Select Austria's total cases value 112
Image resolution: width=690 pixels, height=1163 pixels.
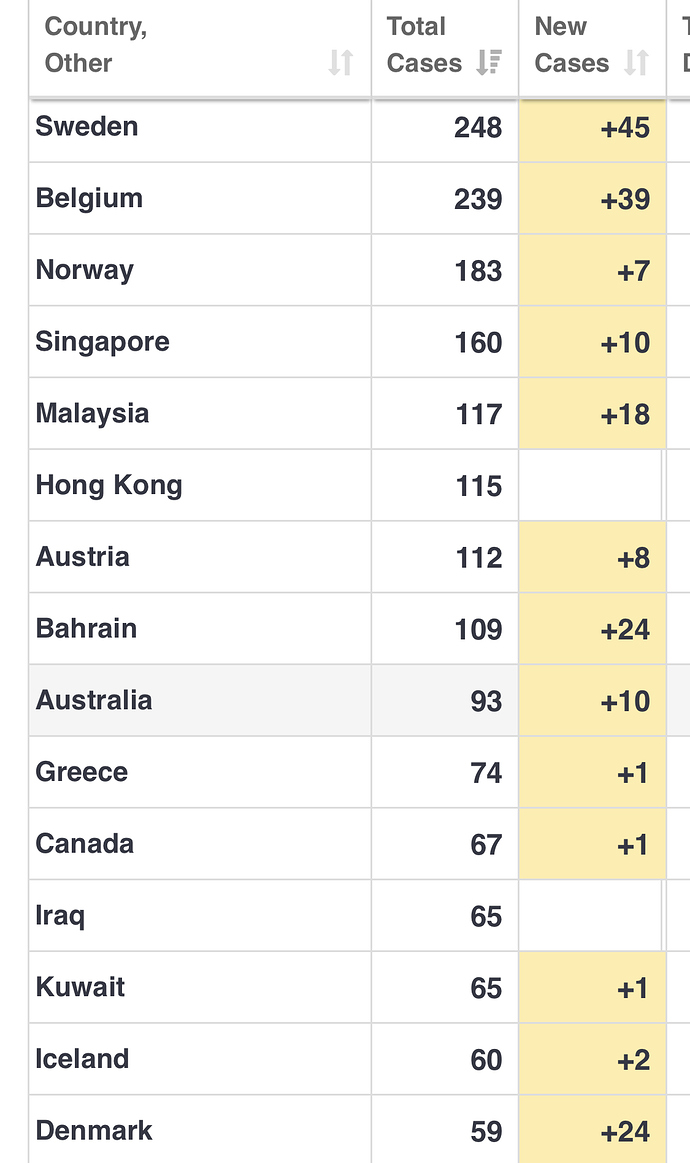479,558
